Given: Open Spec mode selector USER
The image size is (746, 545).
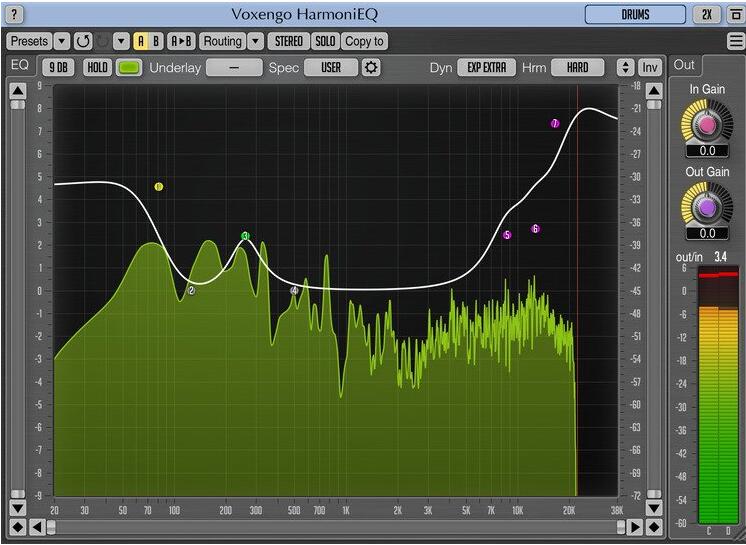Looking at the screenshot, I should point(331,68).
